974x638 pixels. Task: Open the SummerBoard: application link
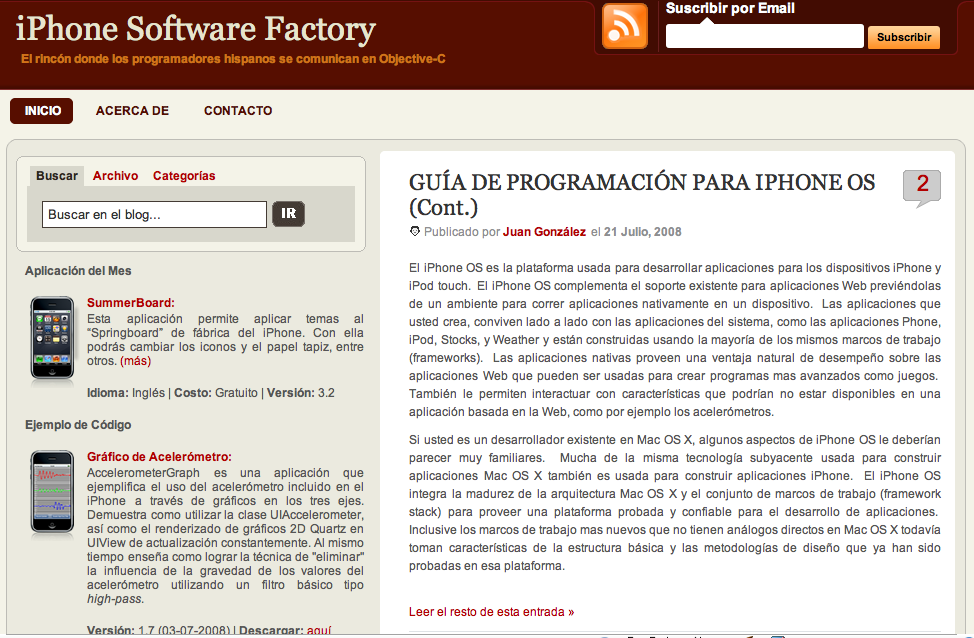(x=130, y=303)
